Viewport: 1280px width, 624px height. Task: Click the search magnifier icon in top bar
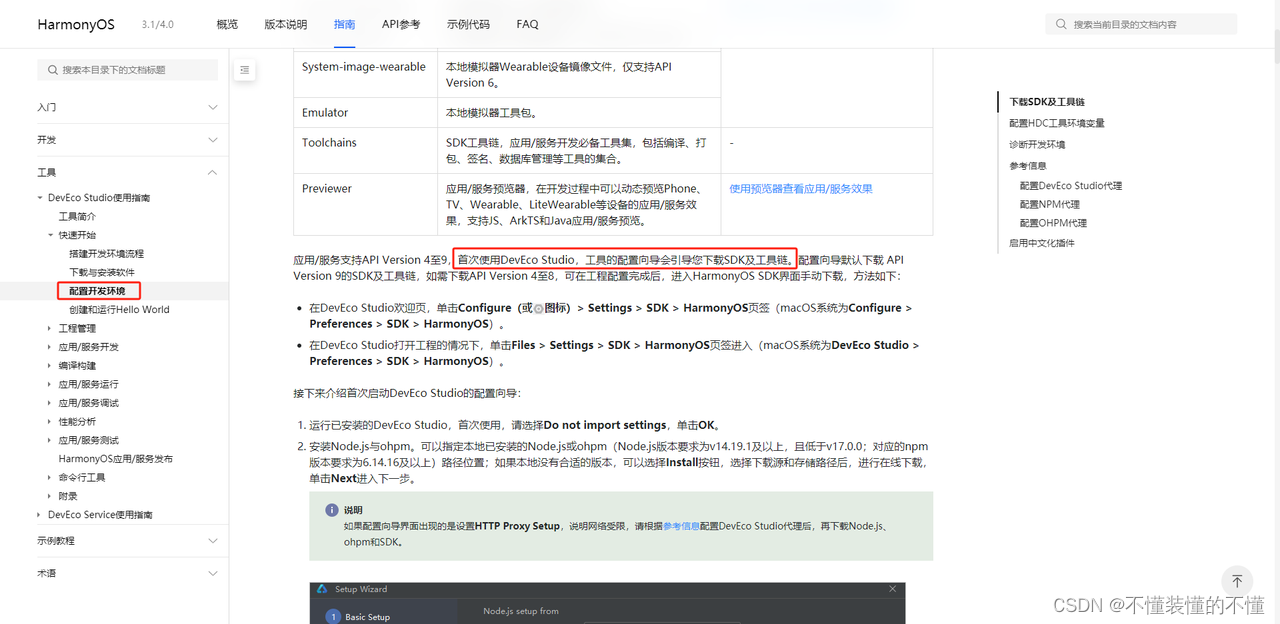coord(1061,24)
